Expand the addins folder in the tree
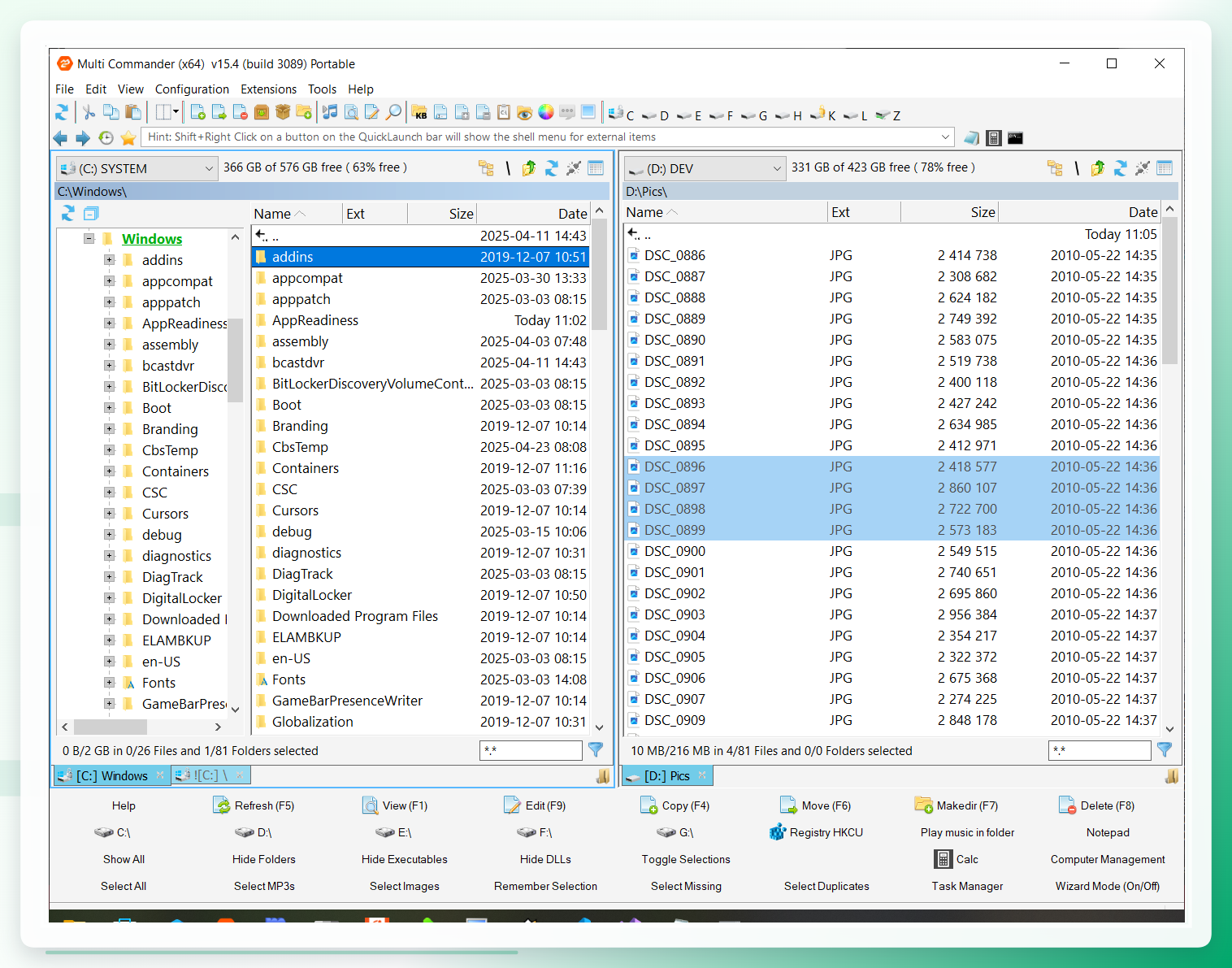The width and height of the screenshot is (1232, 968). point(109,260)
